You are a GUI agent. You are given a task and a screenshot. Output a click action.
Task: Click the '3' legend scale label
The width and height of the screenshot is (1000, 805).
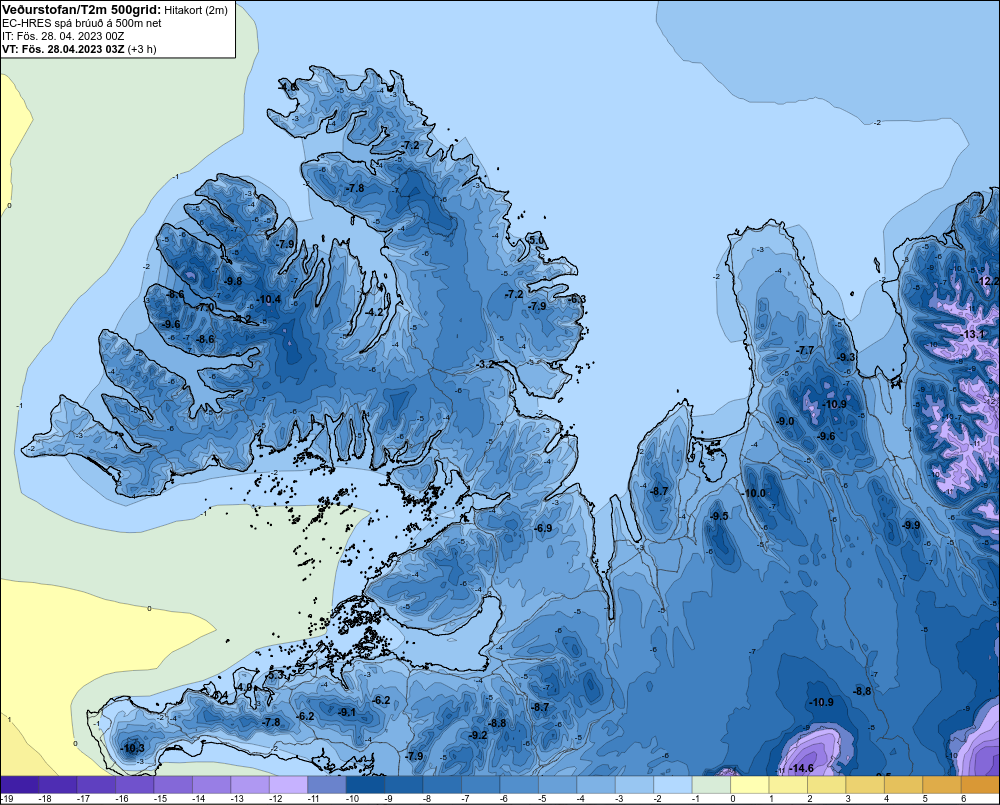pyautogui.click(x=848, y=799)
